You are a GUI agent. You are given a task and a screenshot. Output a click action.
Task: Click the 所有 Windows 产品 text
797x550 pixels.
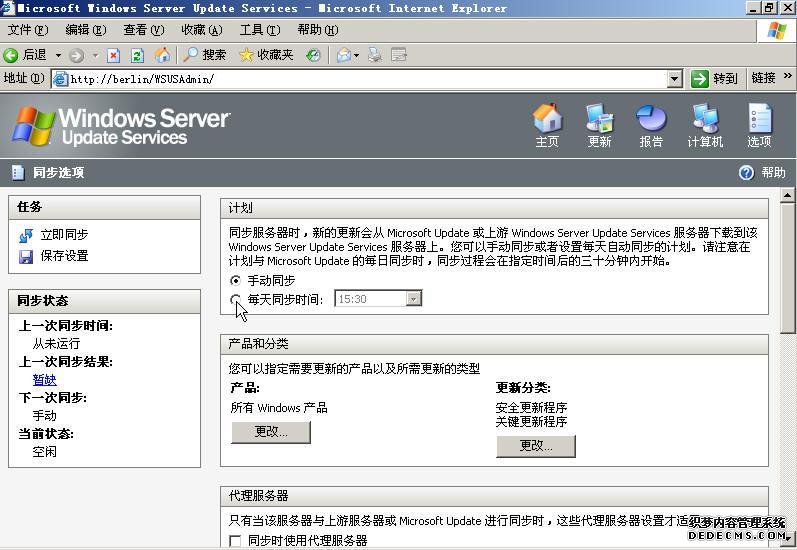click(279, 408)
